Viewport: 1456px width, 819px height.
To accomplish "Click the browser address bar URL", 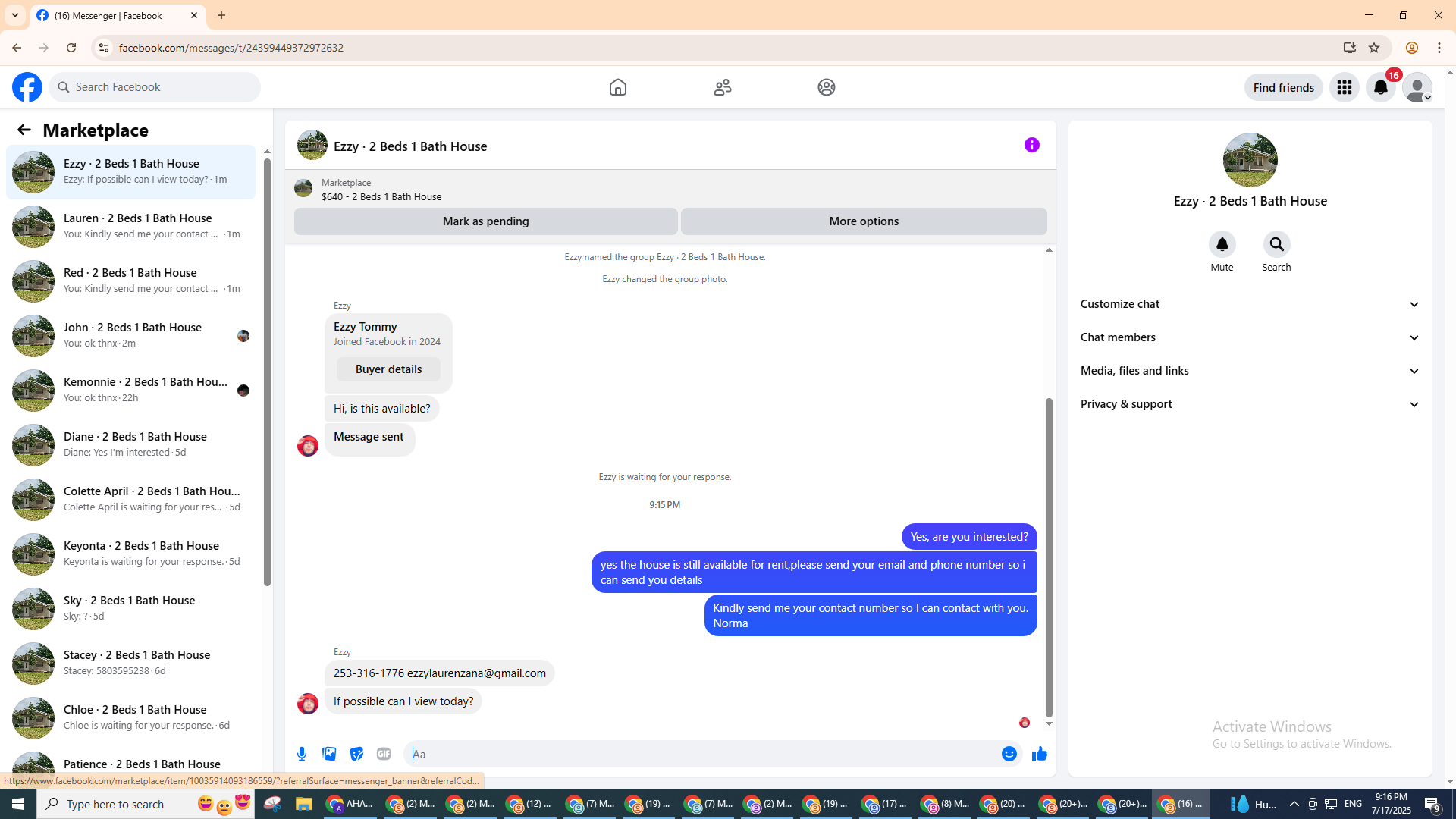I will tap(231, 48).
